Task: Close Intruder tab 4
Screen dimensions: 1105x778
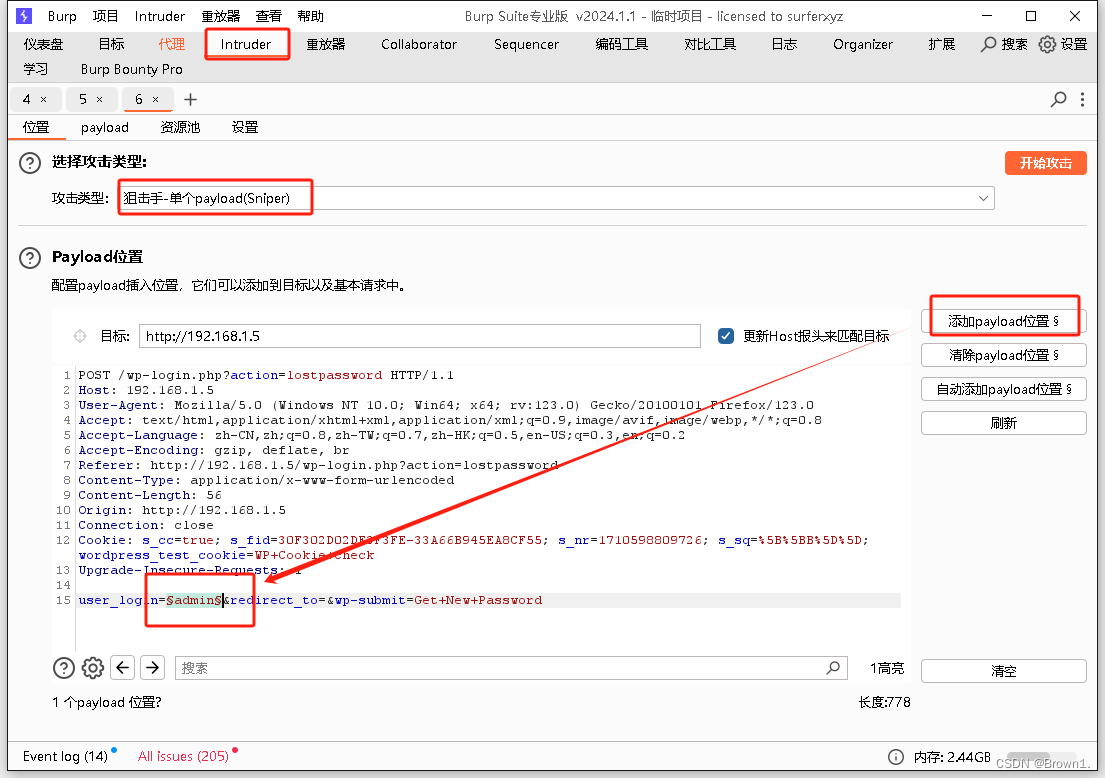Action: click(44, 99)
